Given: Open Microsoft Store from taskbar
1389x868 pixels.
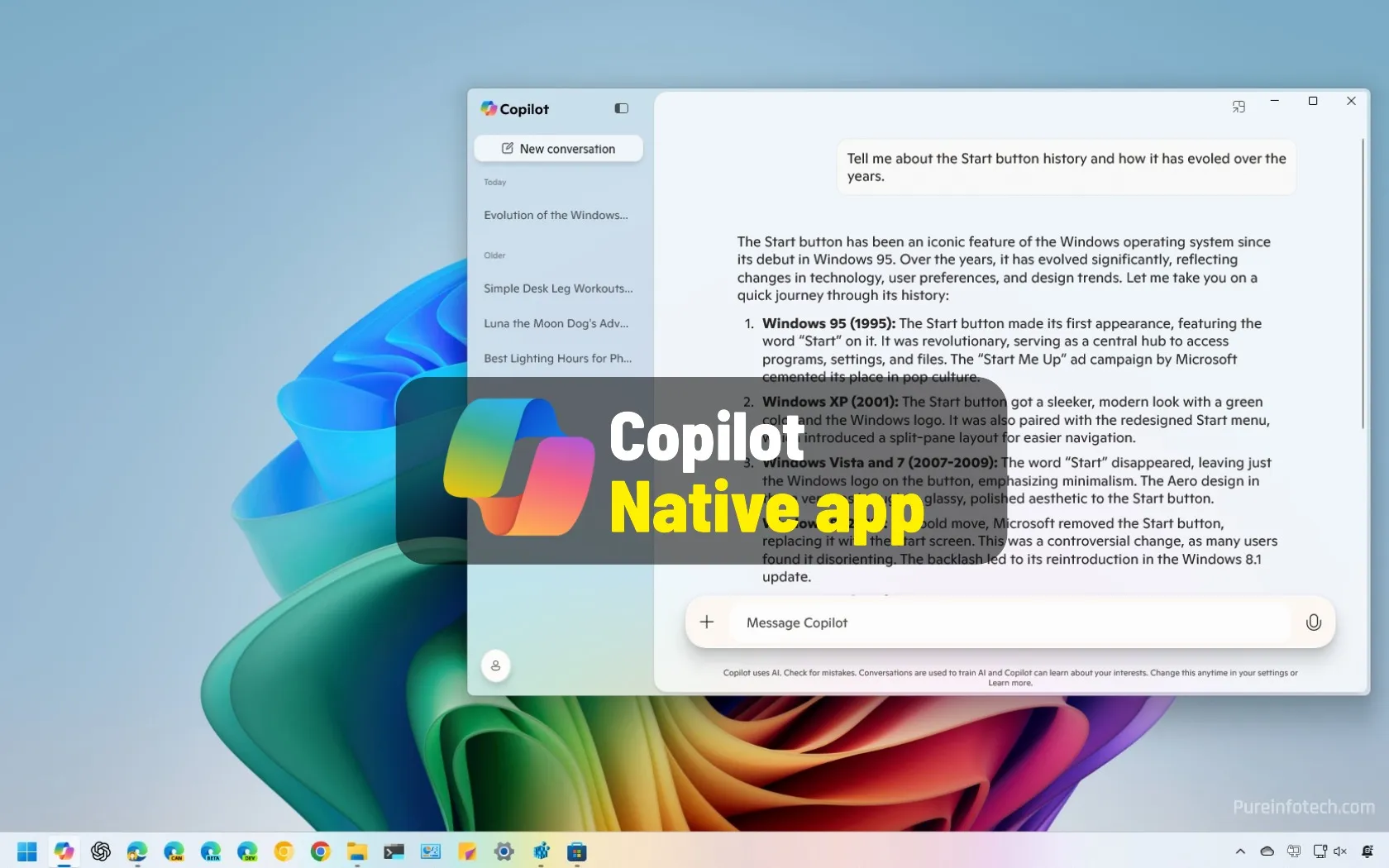Looking at the screenshot, I should point(577,851).
